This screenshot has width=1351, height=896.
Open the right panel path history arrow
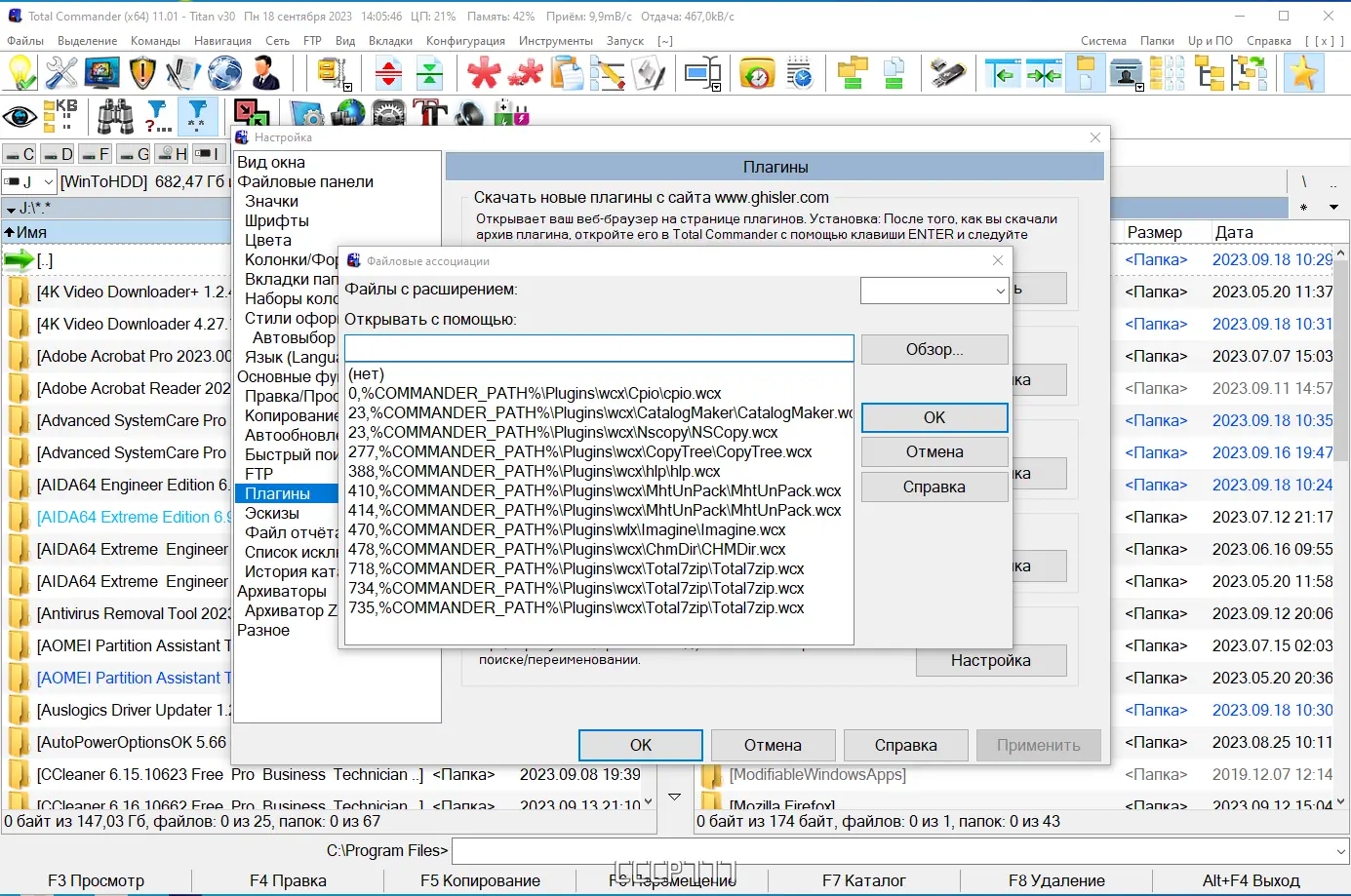pyautogui.click(x=1333, y=208)
